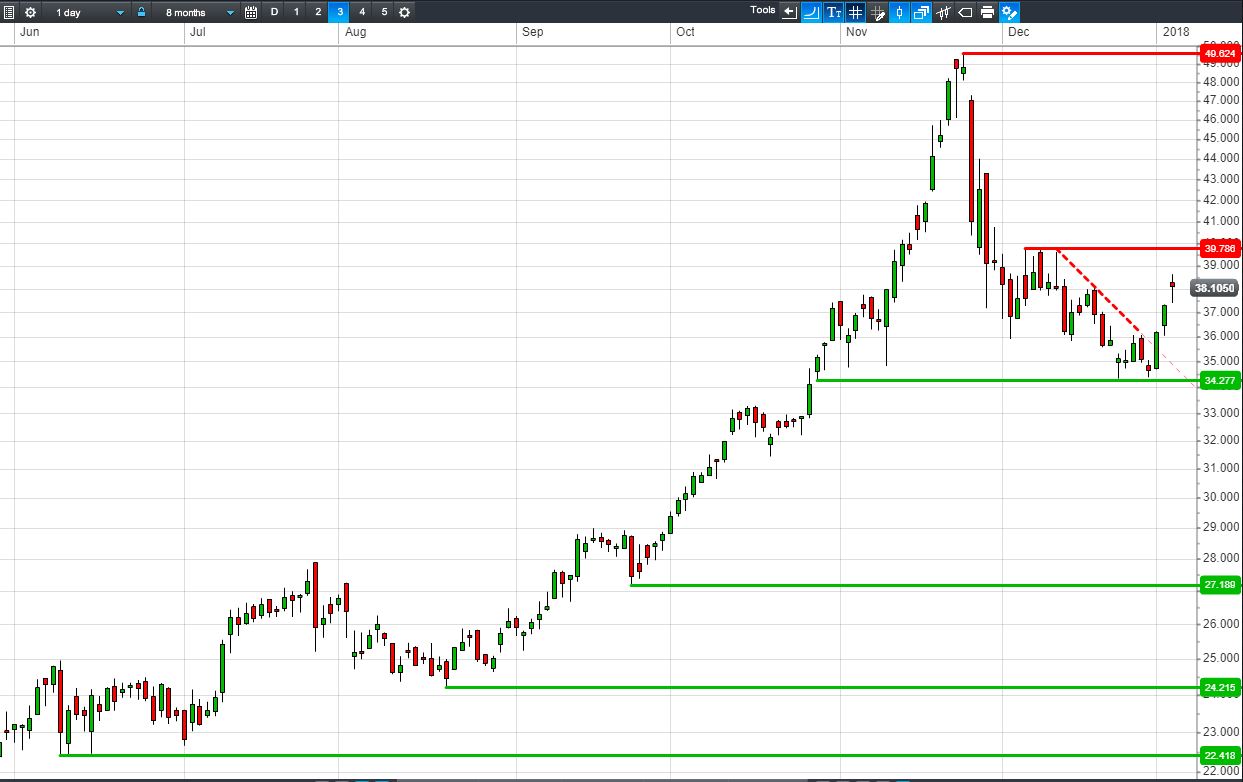The height and width of the screenshot is (782, 1243).
Task: Click the back arrow tool icon
Action: pyautogui.click(x=790, y=12)
